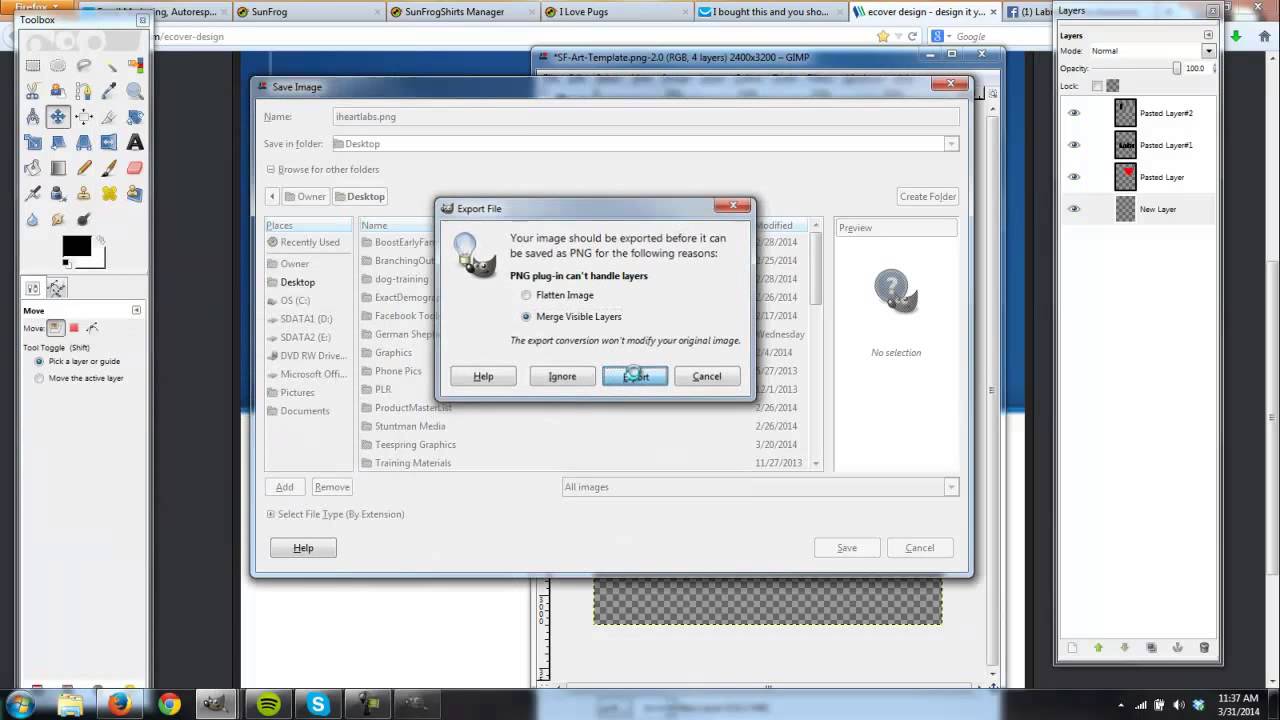
Task: Select the Paintbrush tool
Action: [109, 168]
